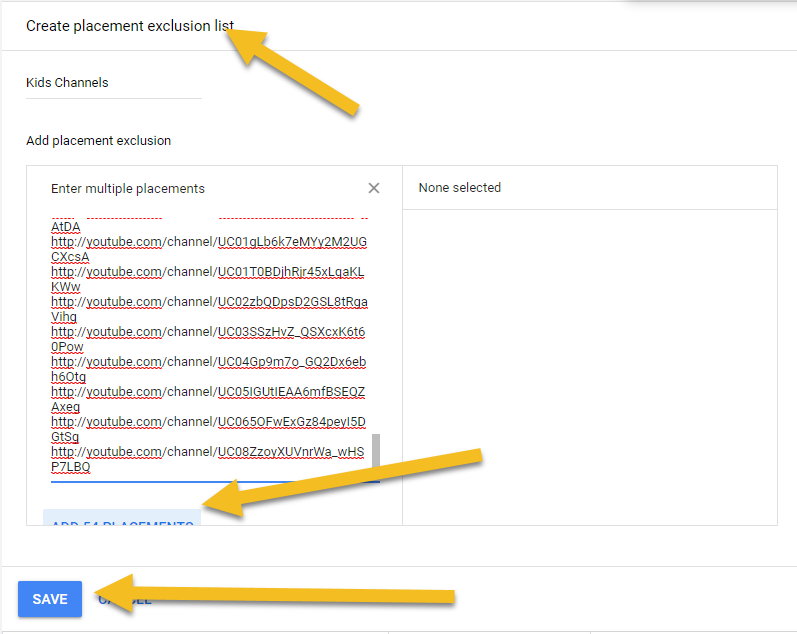Click the Add placement exclusion label

98,141
